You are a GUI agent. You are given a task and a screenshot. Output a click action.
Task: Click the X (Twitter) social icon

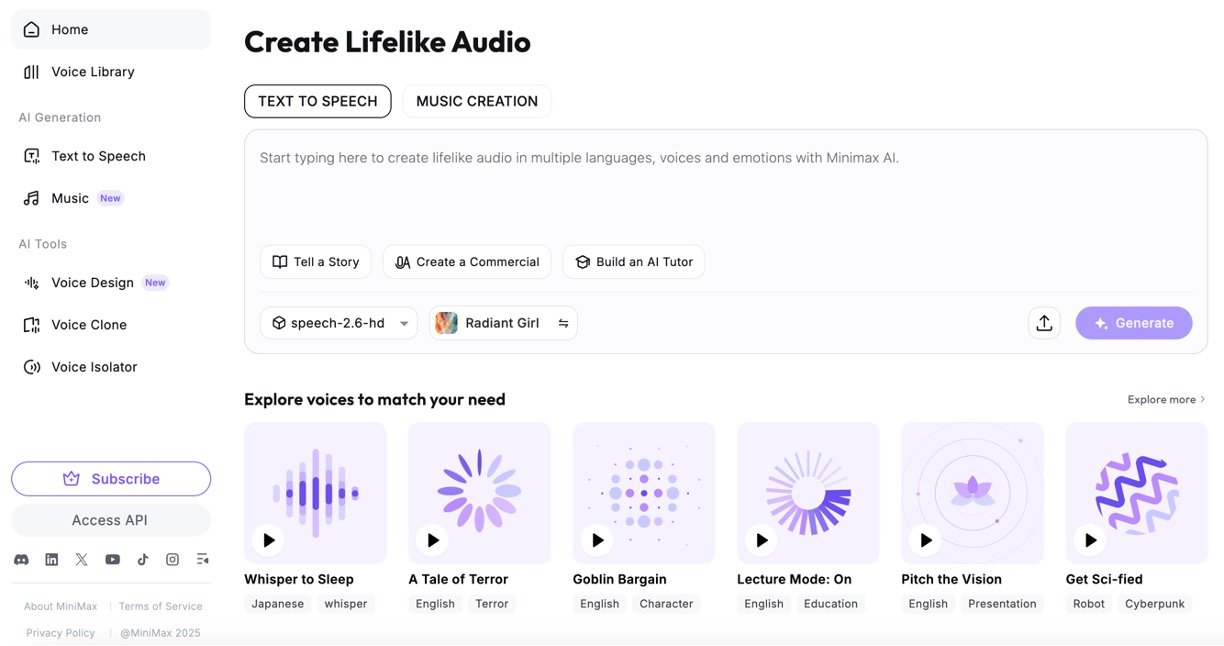point(82,560)
